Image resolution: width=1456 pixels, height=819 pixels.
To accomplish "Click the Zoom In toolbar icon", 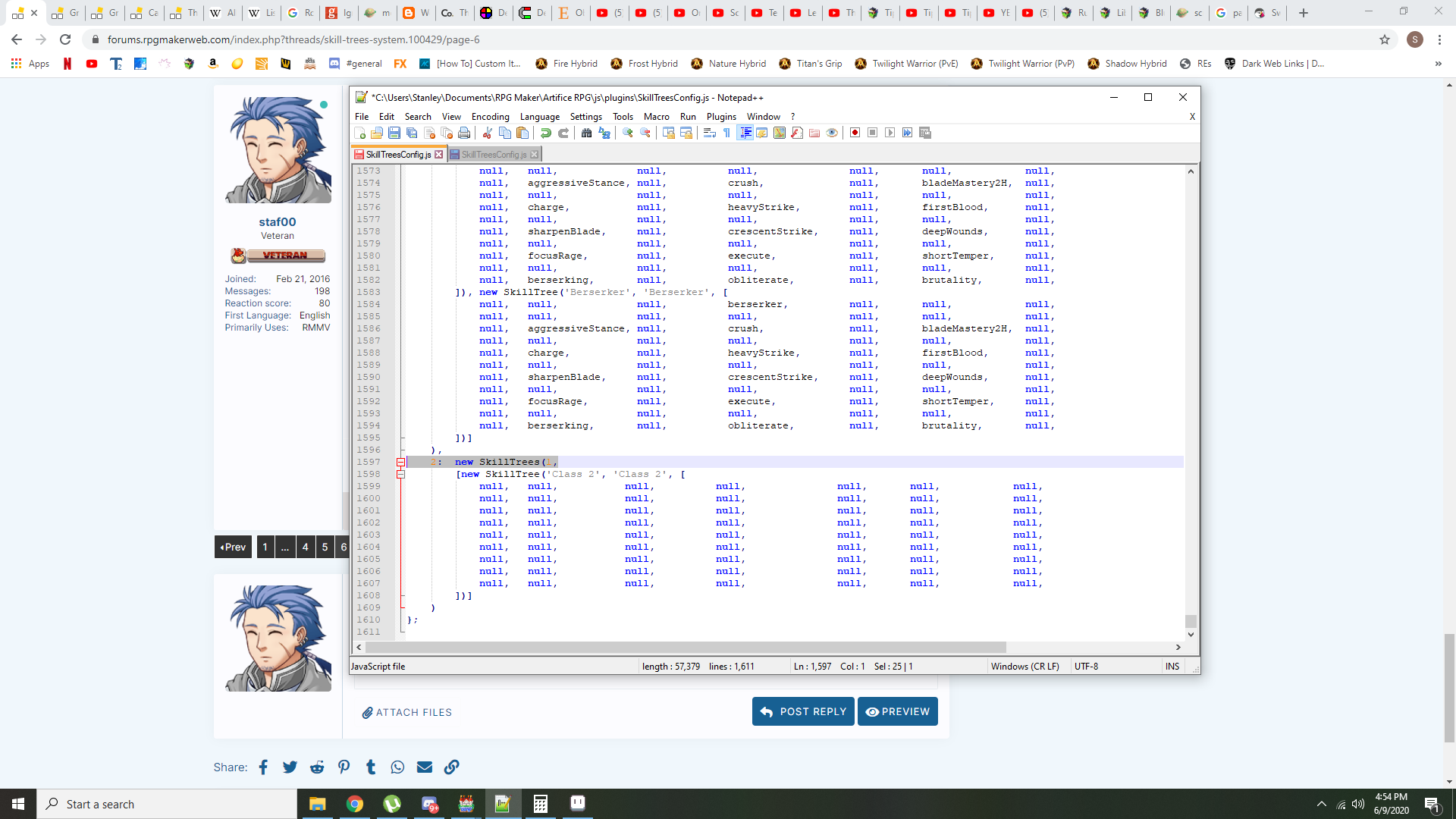I will 628,133.
